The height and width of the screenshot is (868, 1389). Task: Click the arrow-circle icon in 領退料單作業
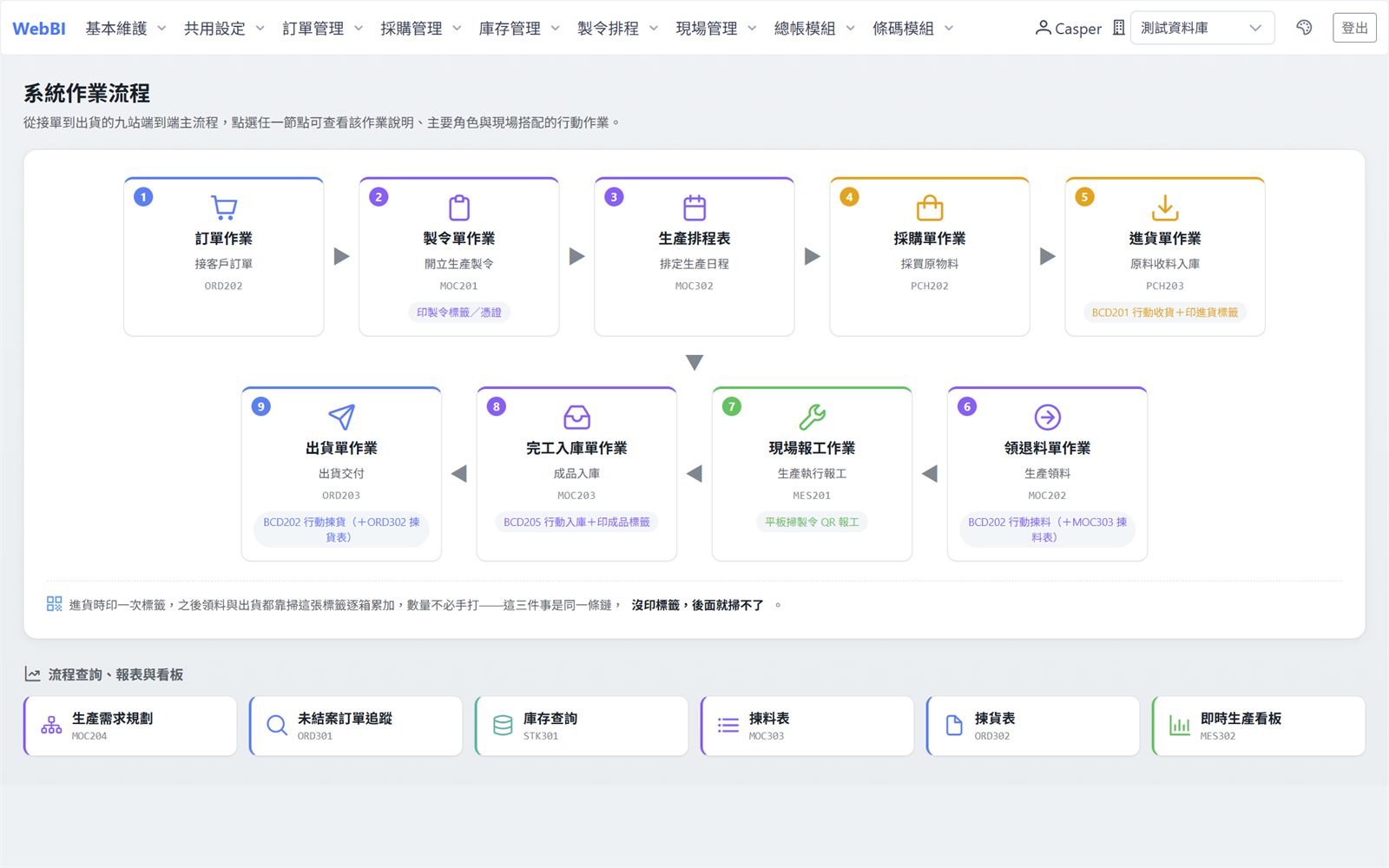tap(1048, 418)
